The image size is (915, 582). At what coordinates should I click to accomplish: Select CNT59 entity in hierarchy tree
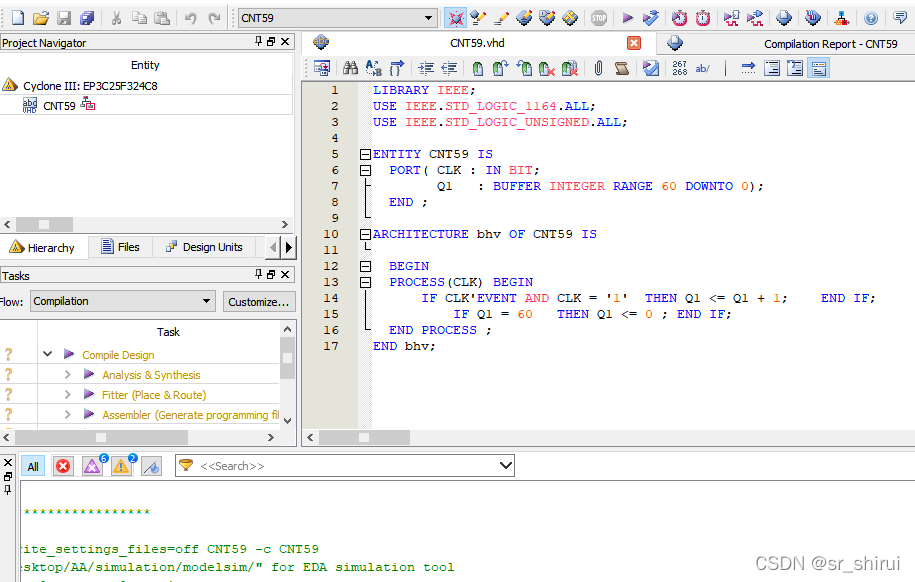pyautogui.click(x=59, y=106)
